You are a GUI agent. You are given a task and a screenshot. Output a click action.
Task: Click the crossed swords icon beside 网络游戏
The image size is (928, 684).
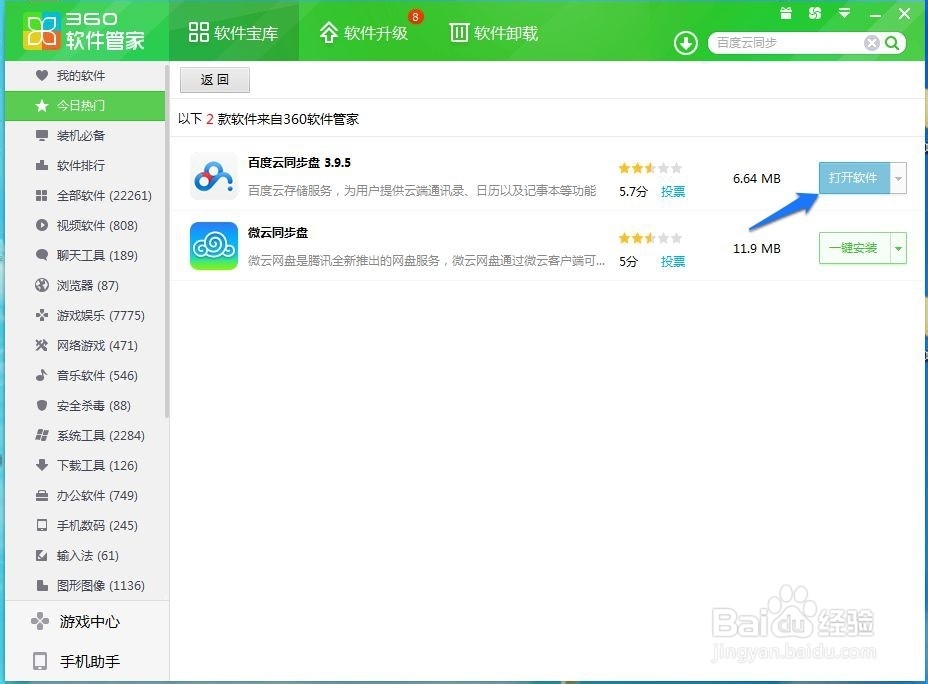point(41,345)
